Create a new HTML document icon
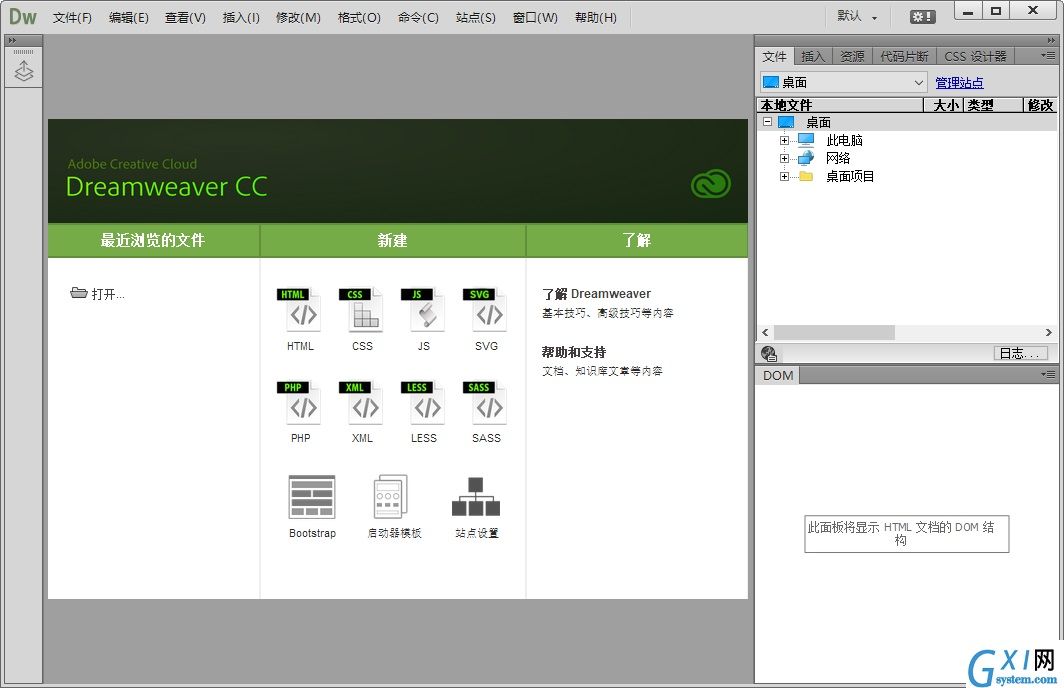Screen dimensions: 1064x688 point(299,310)
